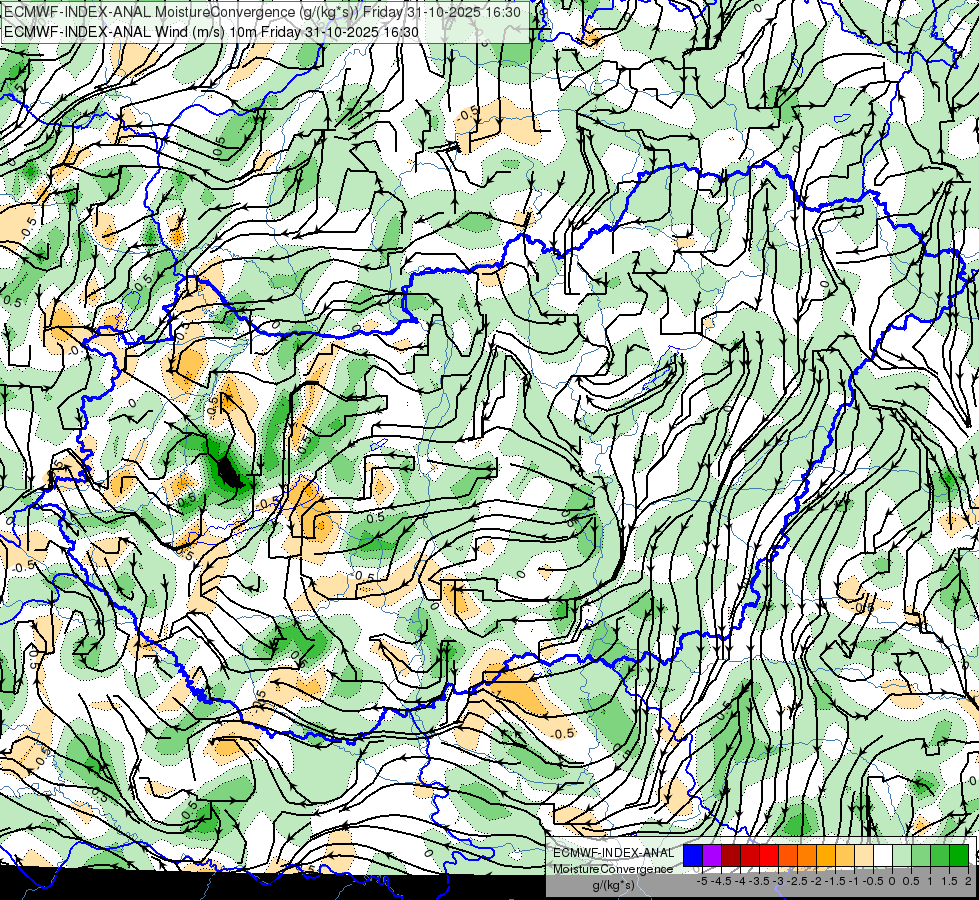
Task: Pick the bright red swatch between -3.5 and -3
Action: tap(769, 856)
